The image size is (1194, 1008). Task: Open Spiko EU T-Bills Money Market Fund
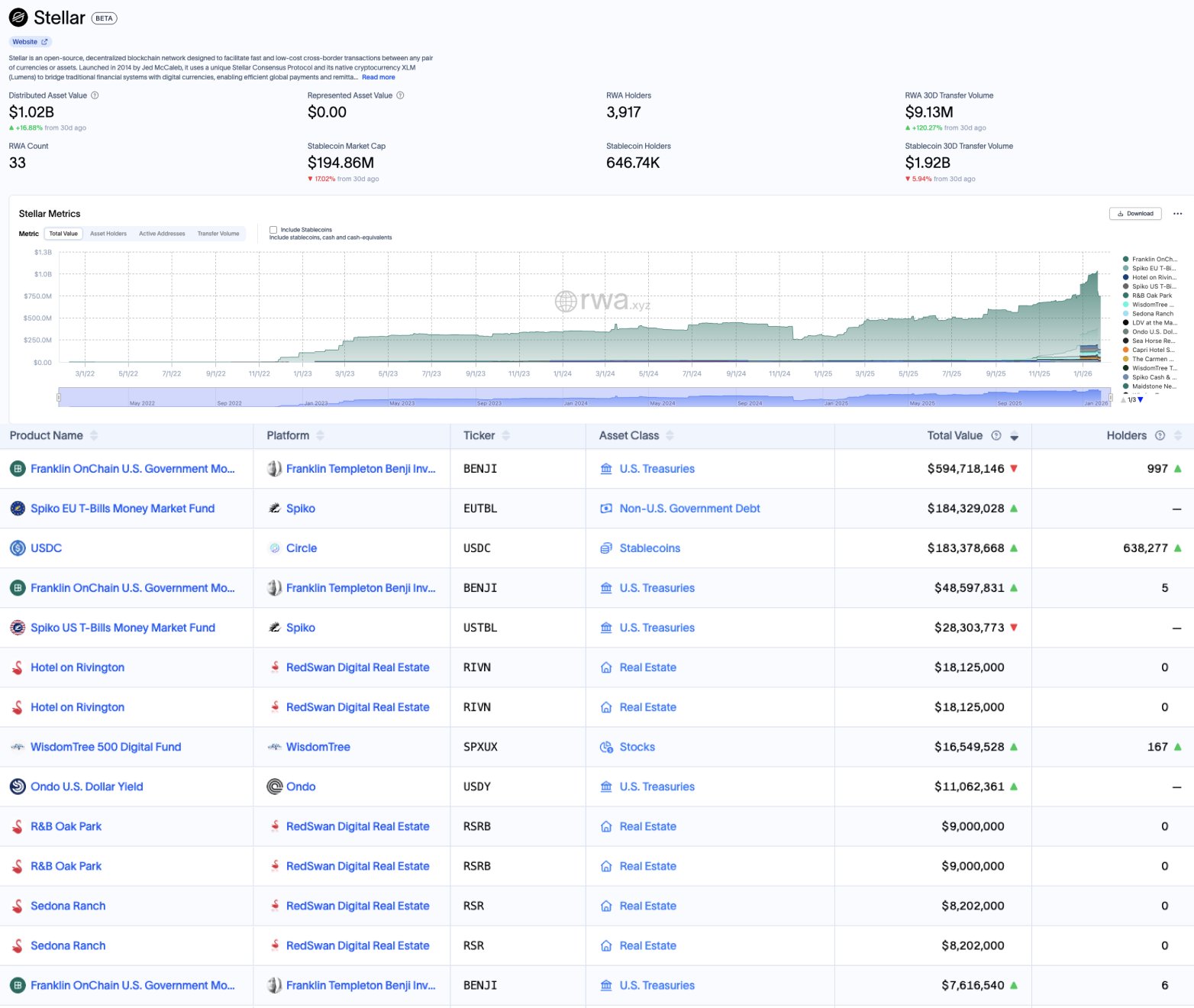pos(122,509)
